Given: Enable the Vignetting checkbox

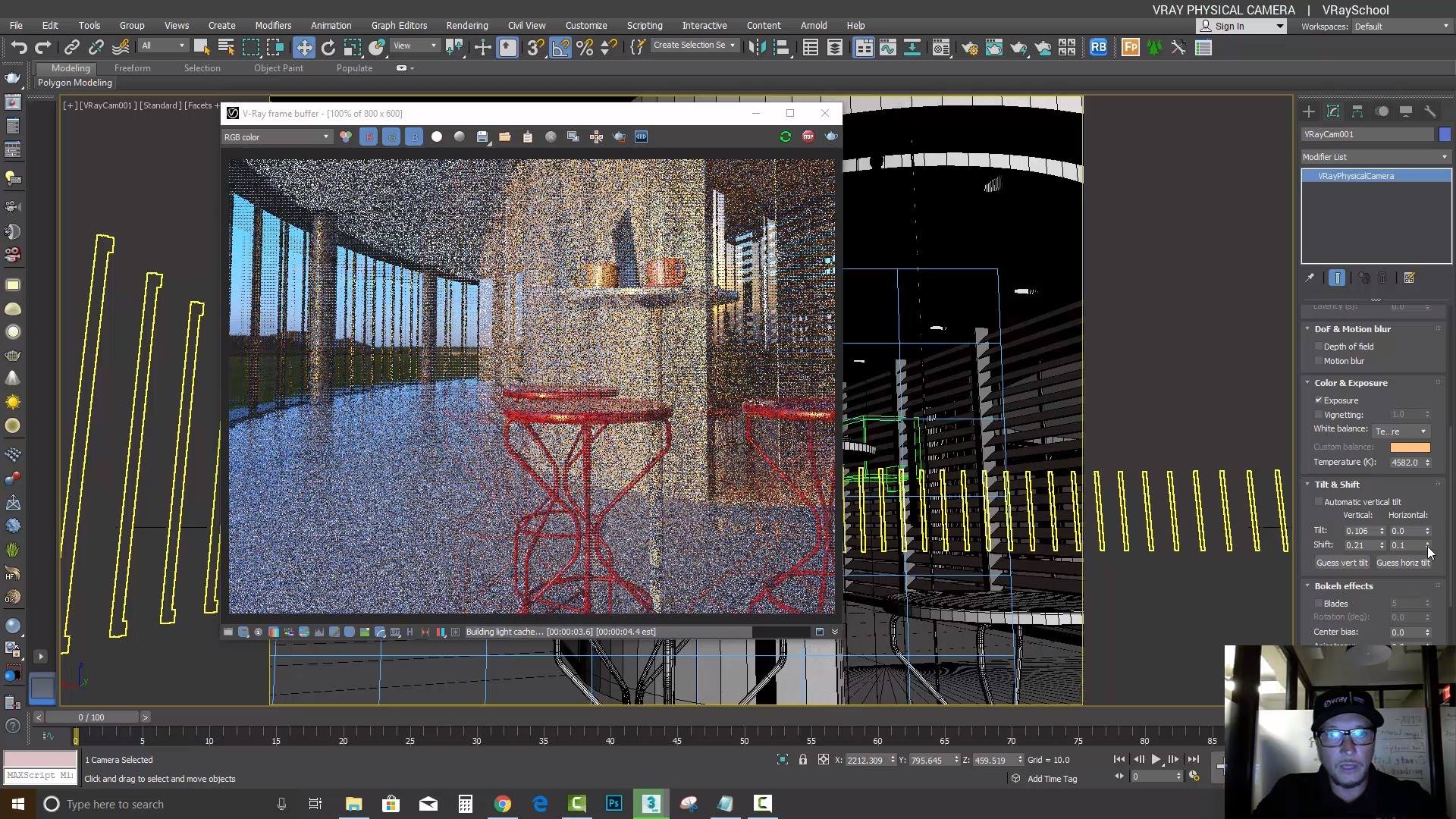Looking at the screenshot, I should (1319, 415).
